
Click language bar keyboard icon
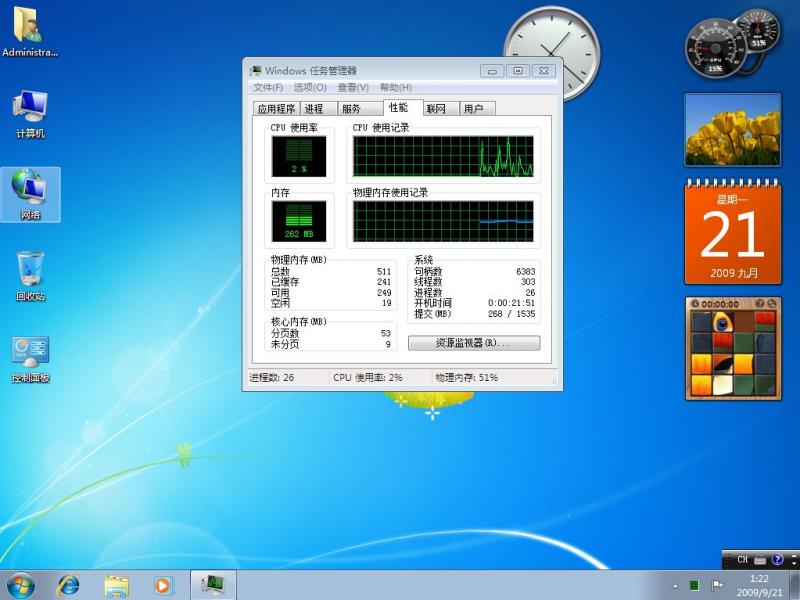760,560
